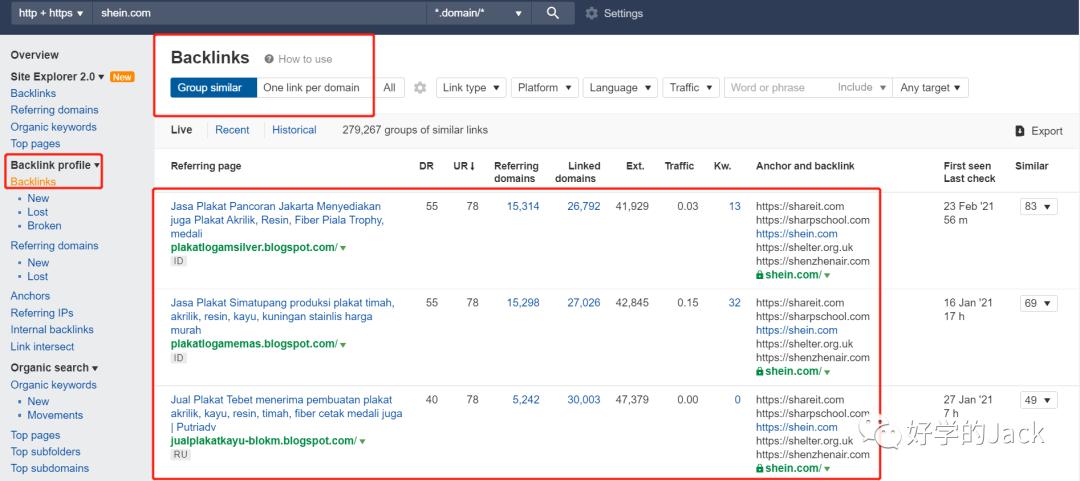Open Settings via the gear icon
Image resolution: width=1080 pixels, height=481 pixels.
(x=591, y=14)
